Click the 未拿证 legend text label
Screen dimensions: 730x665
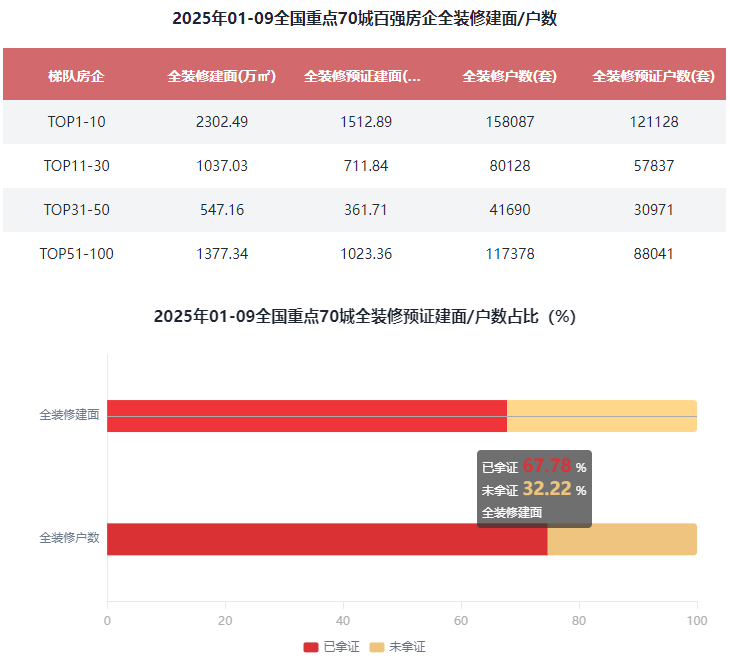[407, 647]
